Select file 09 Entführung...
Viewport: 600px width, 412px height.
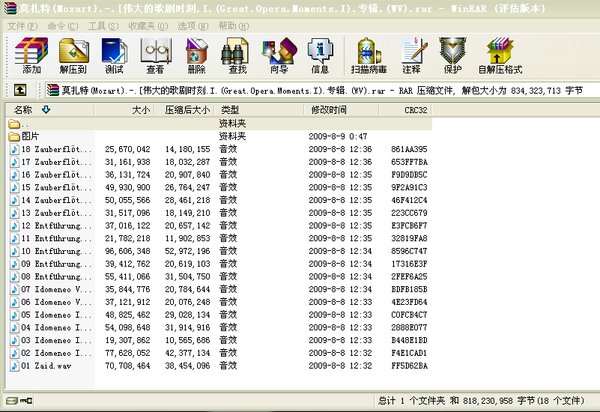[57, 264]
